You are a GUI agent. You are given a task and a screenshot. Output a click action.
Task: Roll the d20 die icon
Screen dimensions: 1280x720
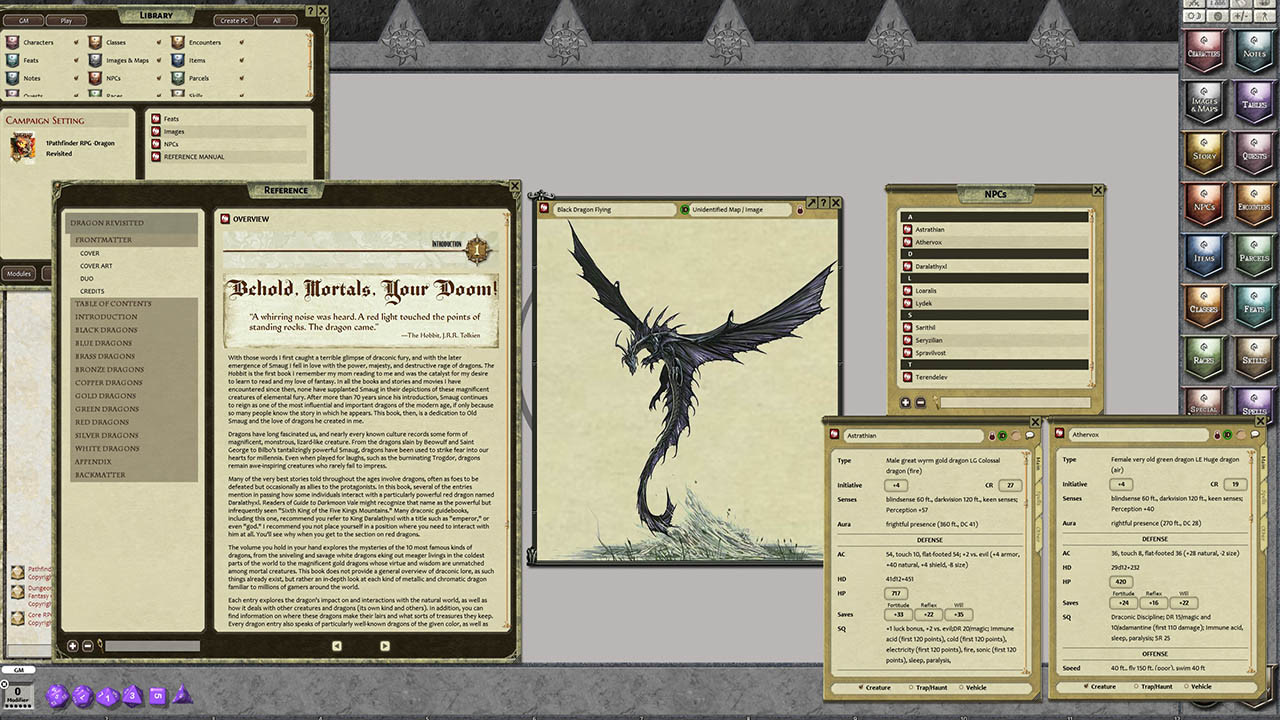click(x=57, y=696)
